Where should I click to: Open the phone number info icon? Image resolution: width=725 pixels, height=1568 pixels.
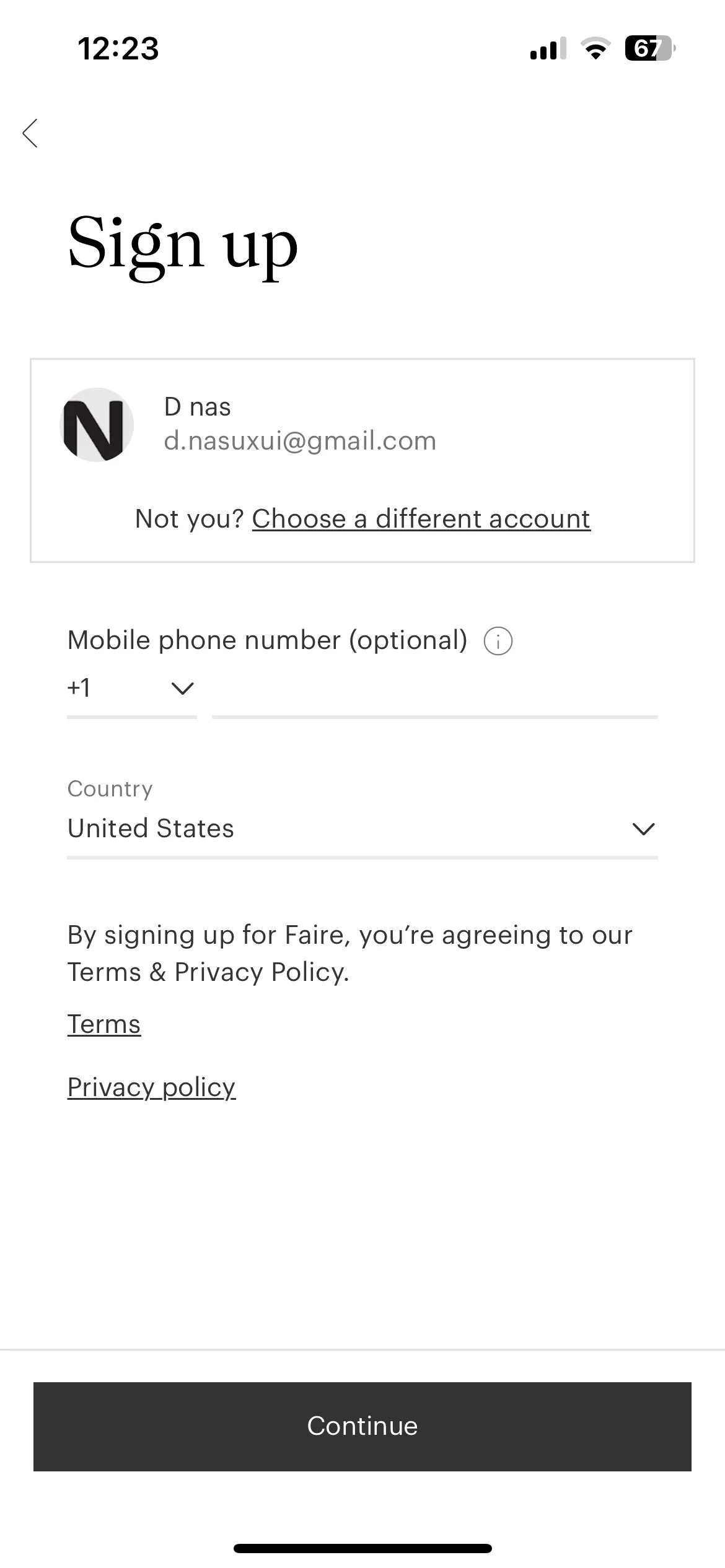tap(498, 641)
